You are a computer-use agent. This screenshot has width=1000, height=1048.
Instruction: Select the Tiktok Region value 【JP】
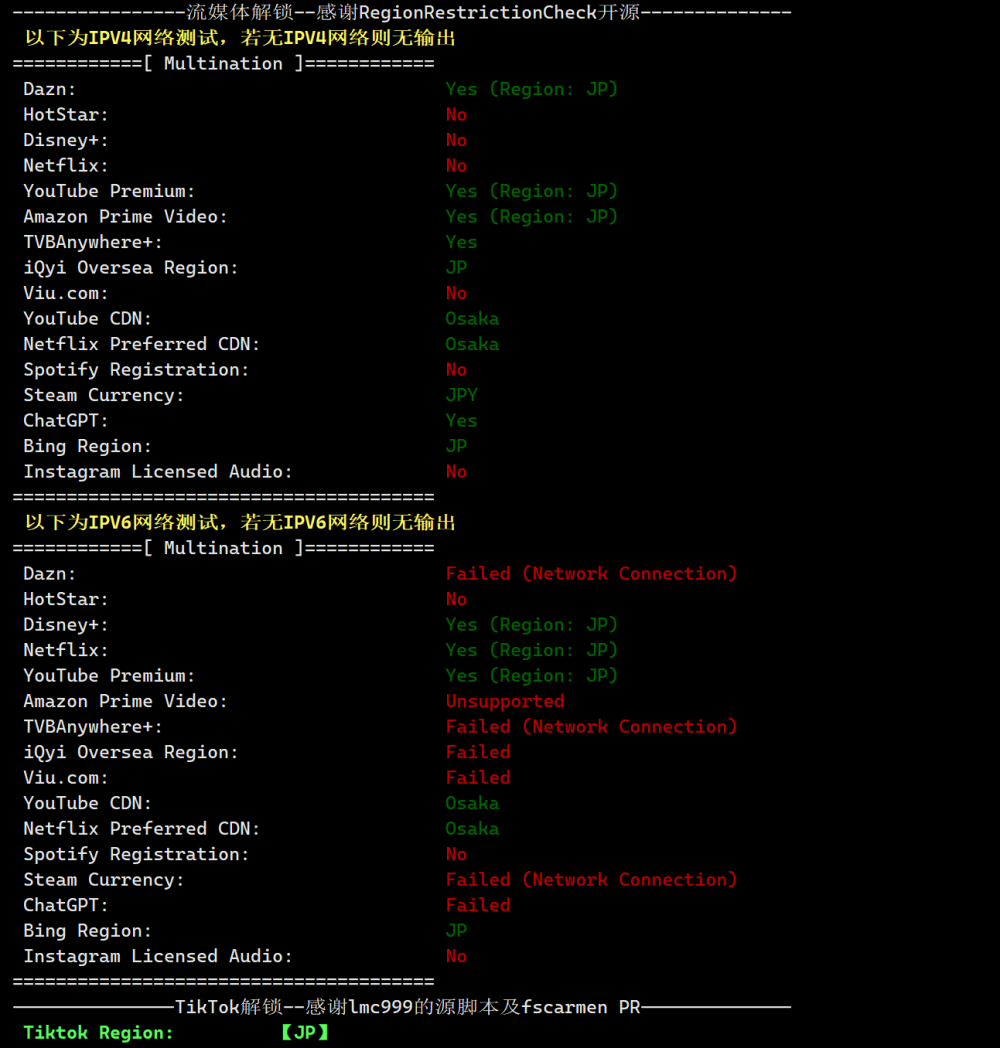pos(305,1033)
